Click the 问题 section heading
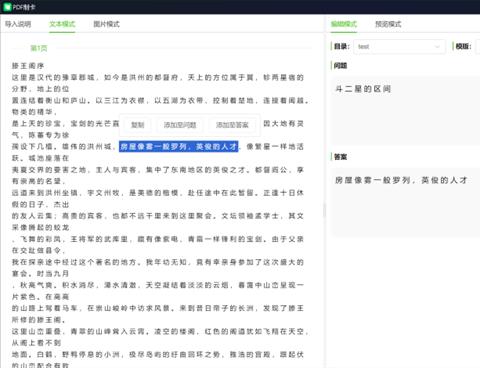This screenshot has width=480, height=368. 341,66
